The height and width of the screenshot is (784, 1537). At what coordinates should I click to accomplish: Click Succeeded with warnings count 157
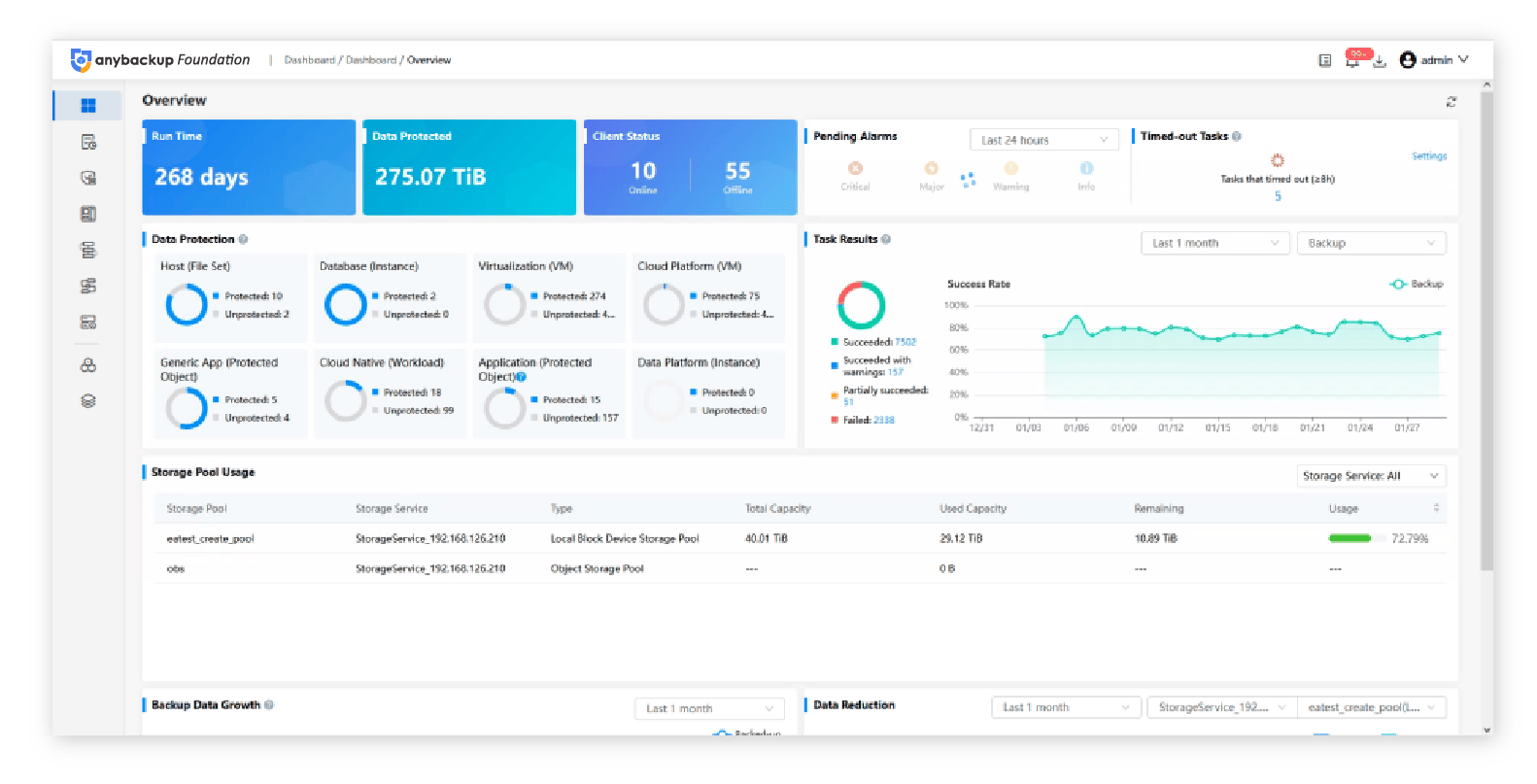(895, 372)
